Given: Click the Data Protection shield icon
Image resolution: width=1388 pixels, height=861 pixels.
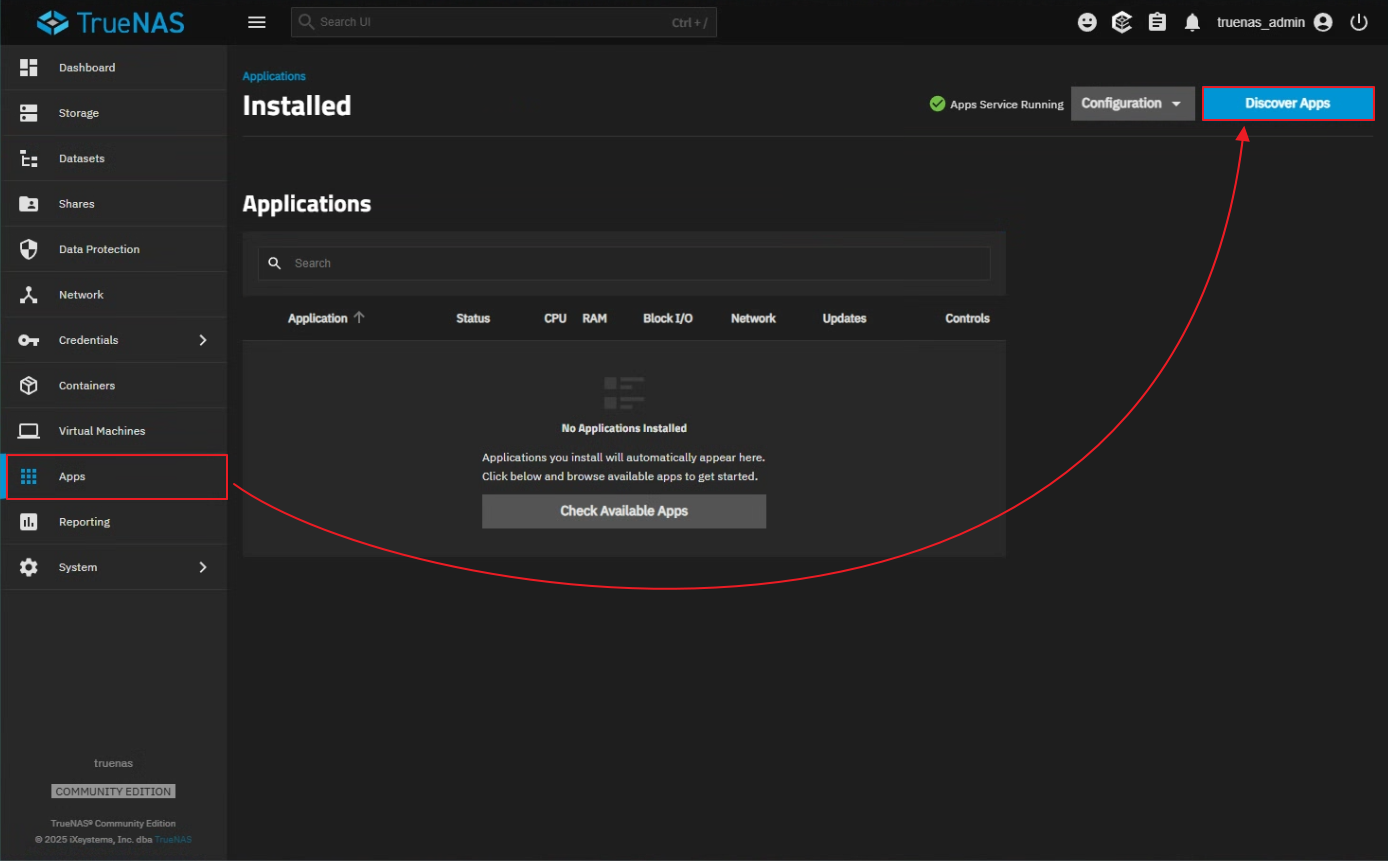Looking at the screenshot, I should [29, 249].
